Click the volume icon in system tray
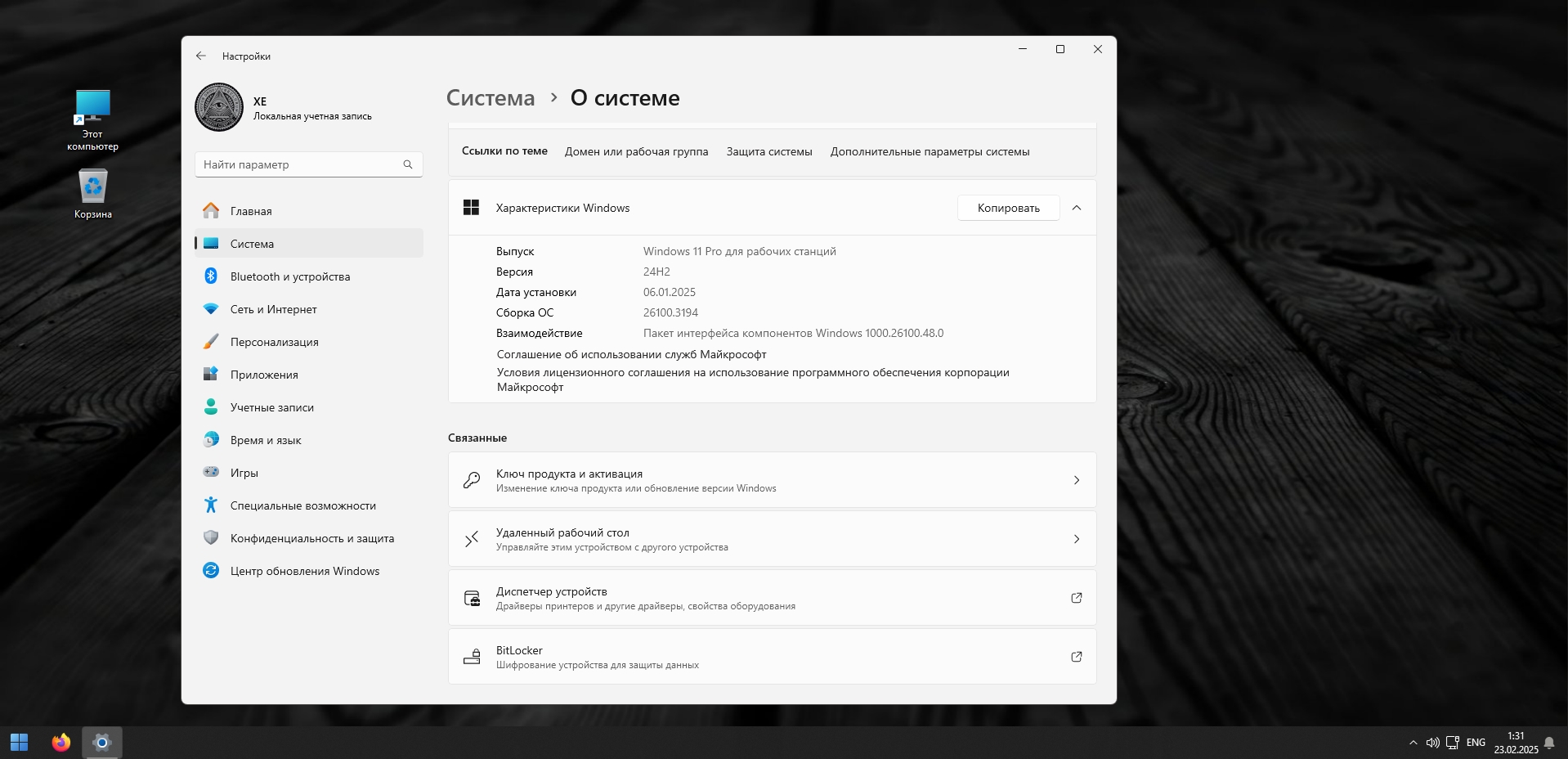The width and height of the screenshot is (1568, 759). click(1432, 743)
